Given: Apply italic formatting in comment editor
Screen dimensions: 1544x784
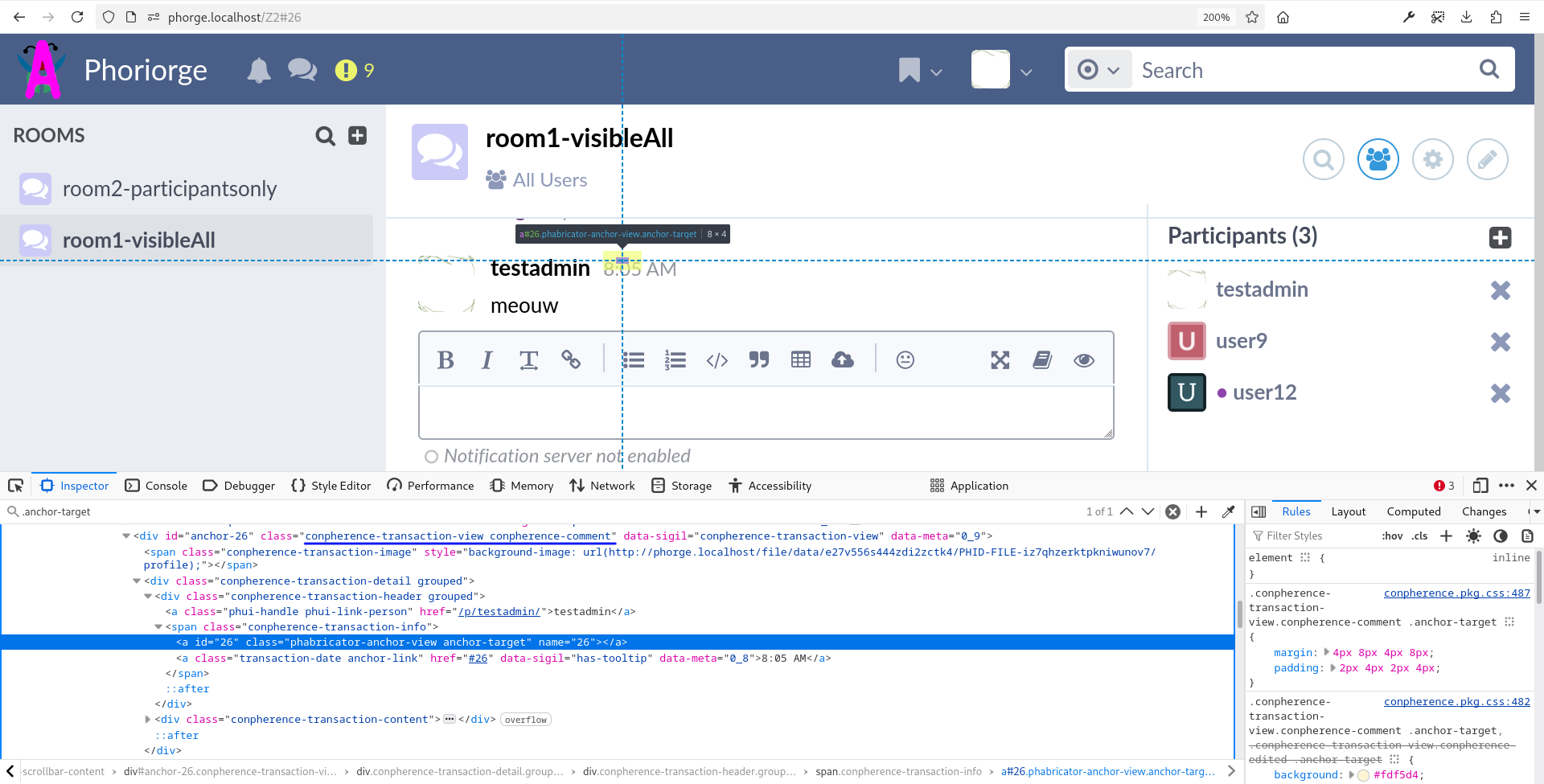Looking at the screenshot, I should click(x=487, y=360).
